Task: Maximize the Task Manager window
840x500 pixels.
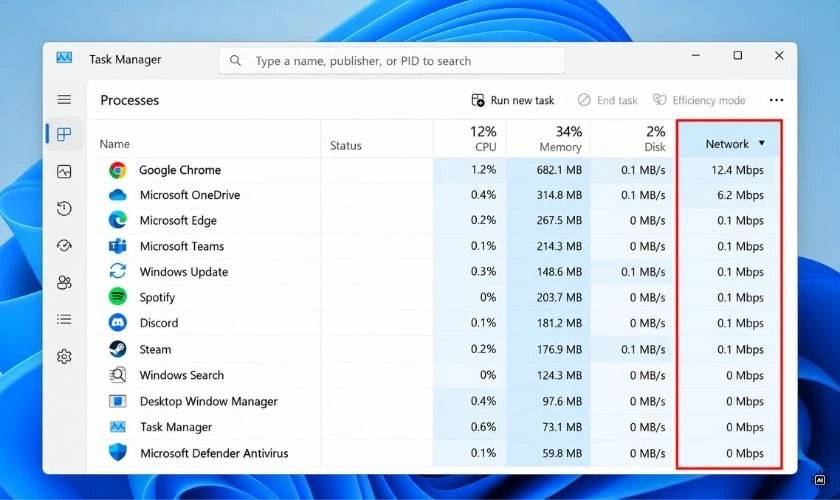Action: 738,55
